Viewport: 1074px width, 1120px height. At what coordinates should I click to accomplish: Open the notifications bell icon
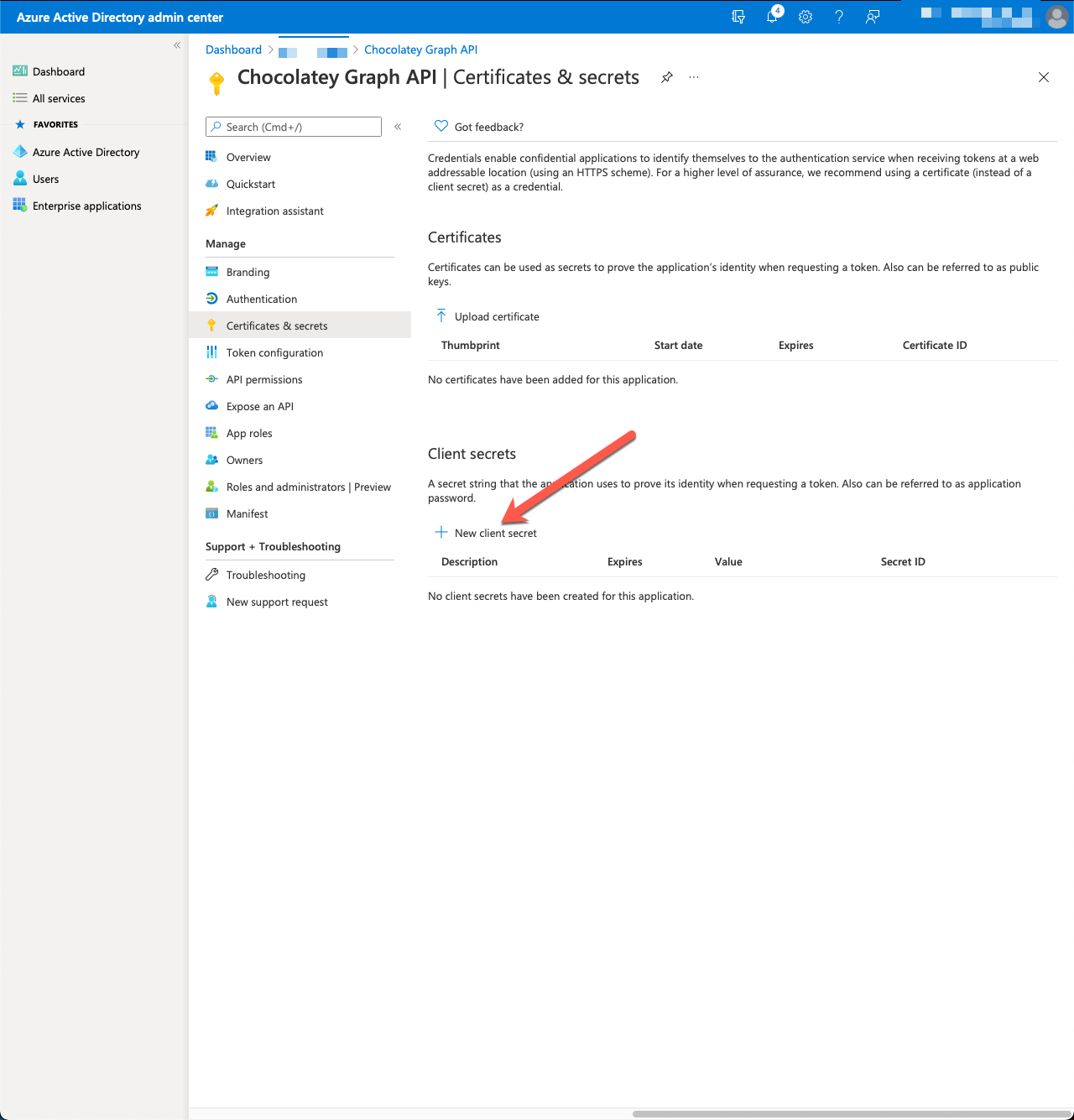(x=773, y=16)
